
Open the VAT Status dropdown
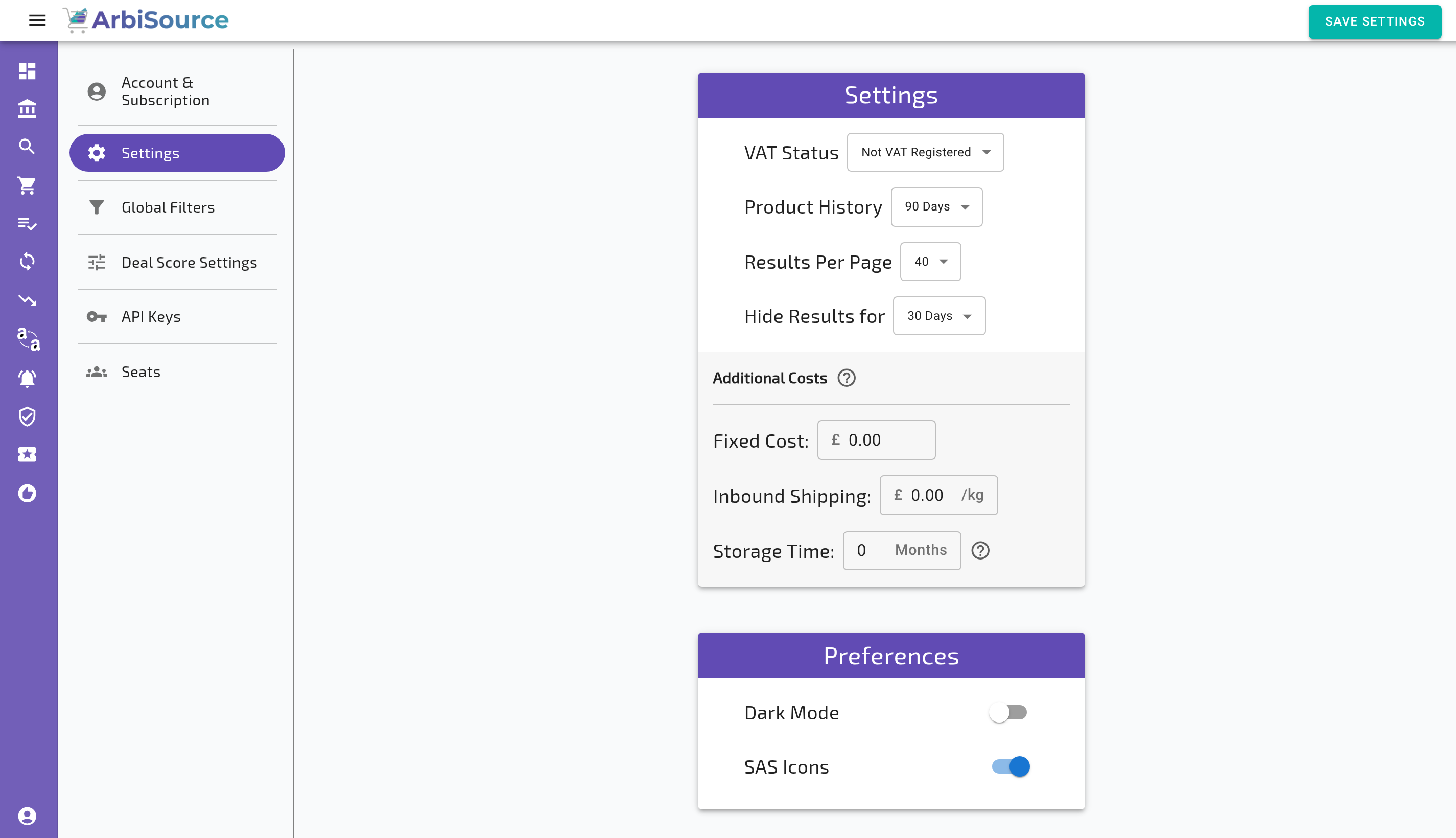click(x=925, y=152)
